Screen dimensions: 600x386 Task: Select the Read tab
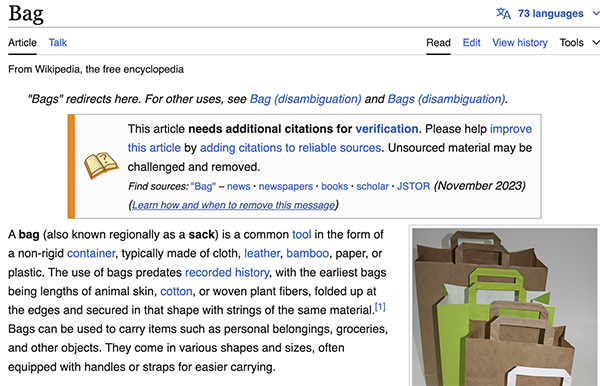pyautogui.click(x=439, y=42)
